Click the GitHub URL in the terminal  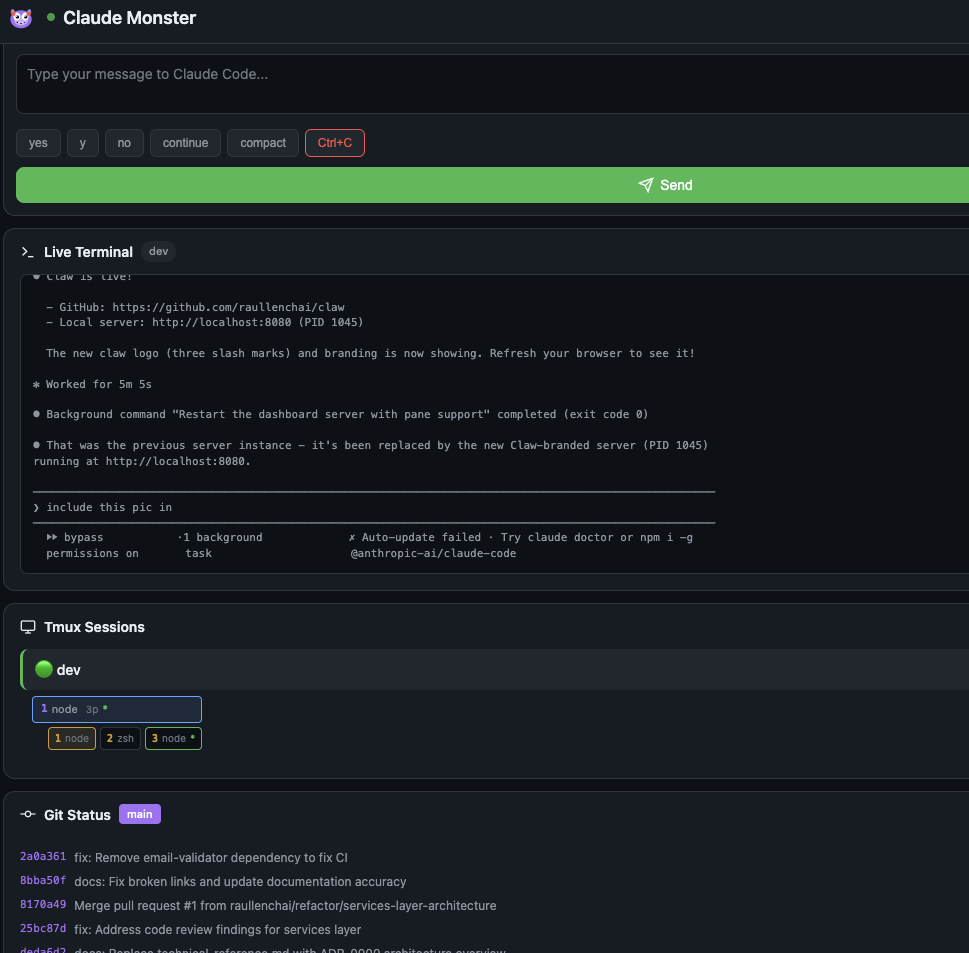[229, 307]
